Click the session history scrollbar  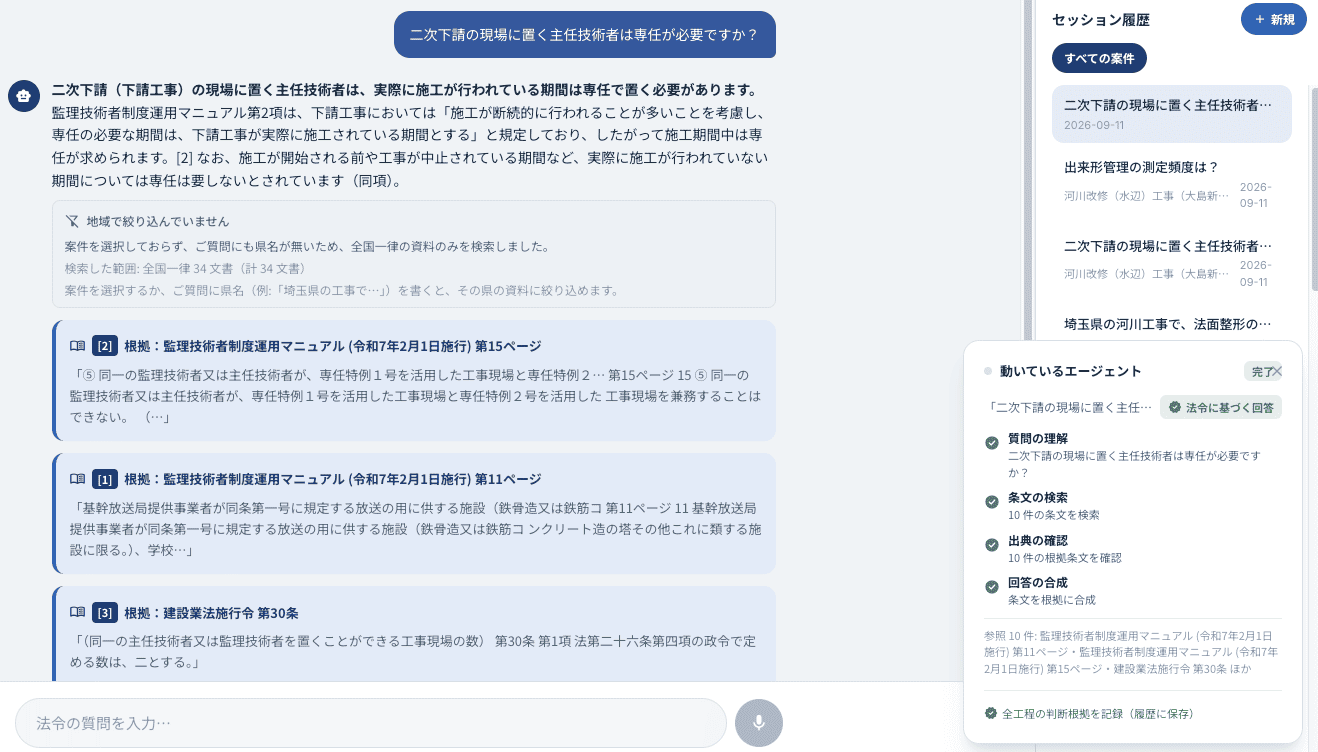[1313, 190]
